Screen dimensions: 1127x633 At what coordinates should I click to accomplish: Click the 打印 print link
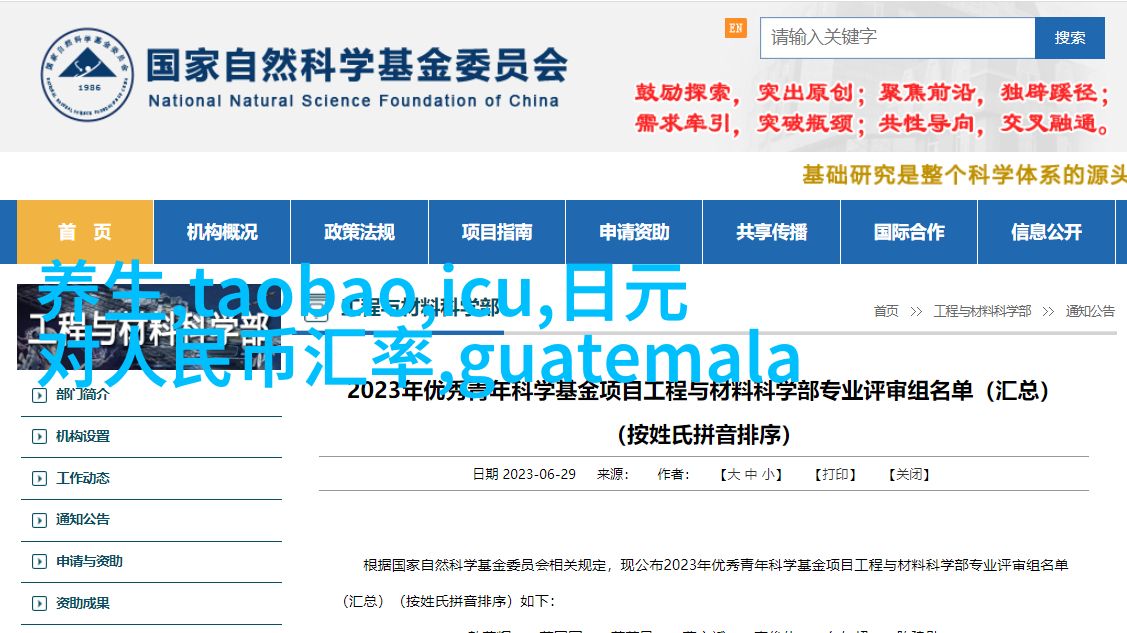point(835,474)
